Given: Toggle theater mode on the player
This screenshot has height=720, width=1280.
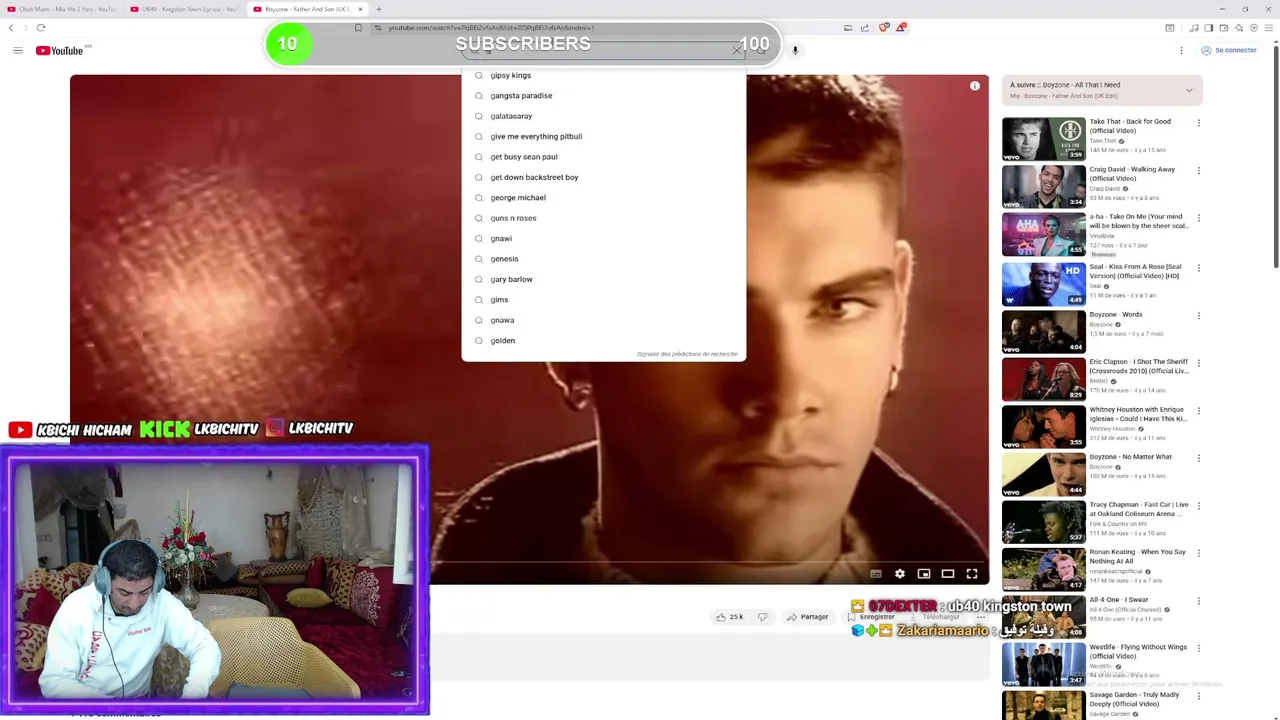Looking at the screenshot, I should (x=948, y=574).
